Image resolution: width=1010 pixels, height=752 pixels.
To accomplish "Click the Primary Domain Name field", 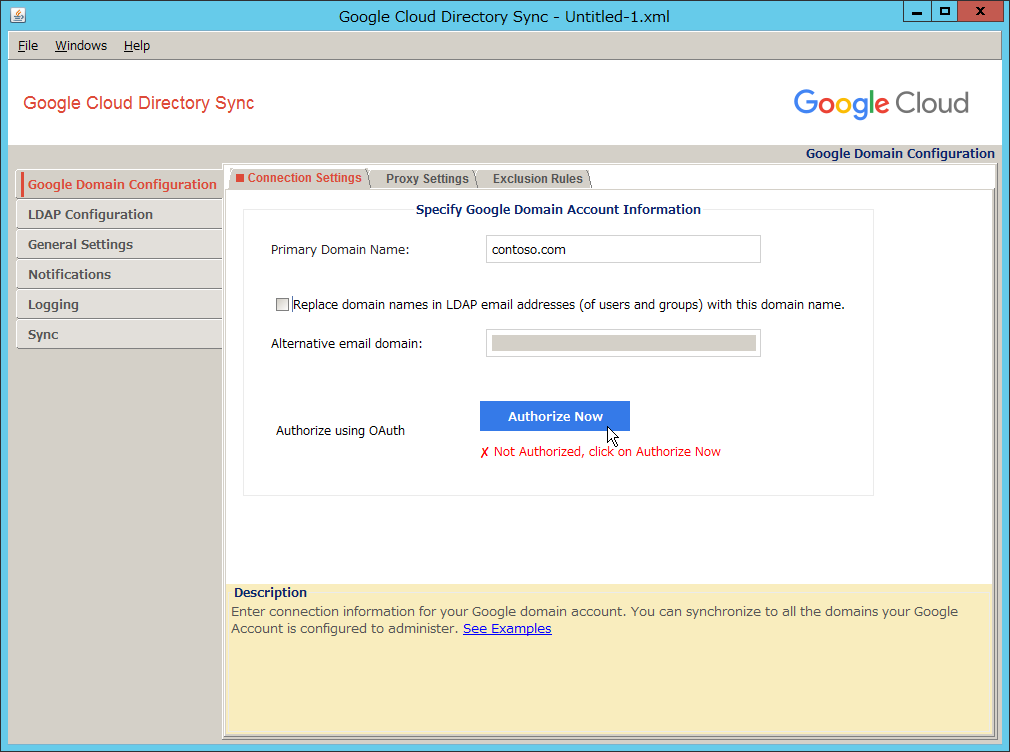I will tap(623, 249).
